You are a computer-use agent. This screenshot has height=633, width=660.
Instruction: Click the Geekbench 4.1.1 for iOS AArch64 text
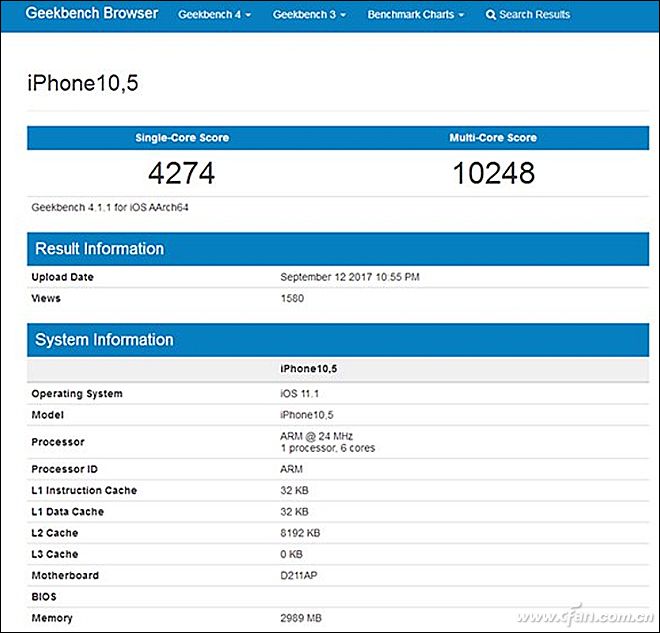(x=110, y=207)
